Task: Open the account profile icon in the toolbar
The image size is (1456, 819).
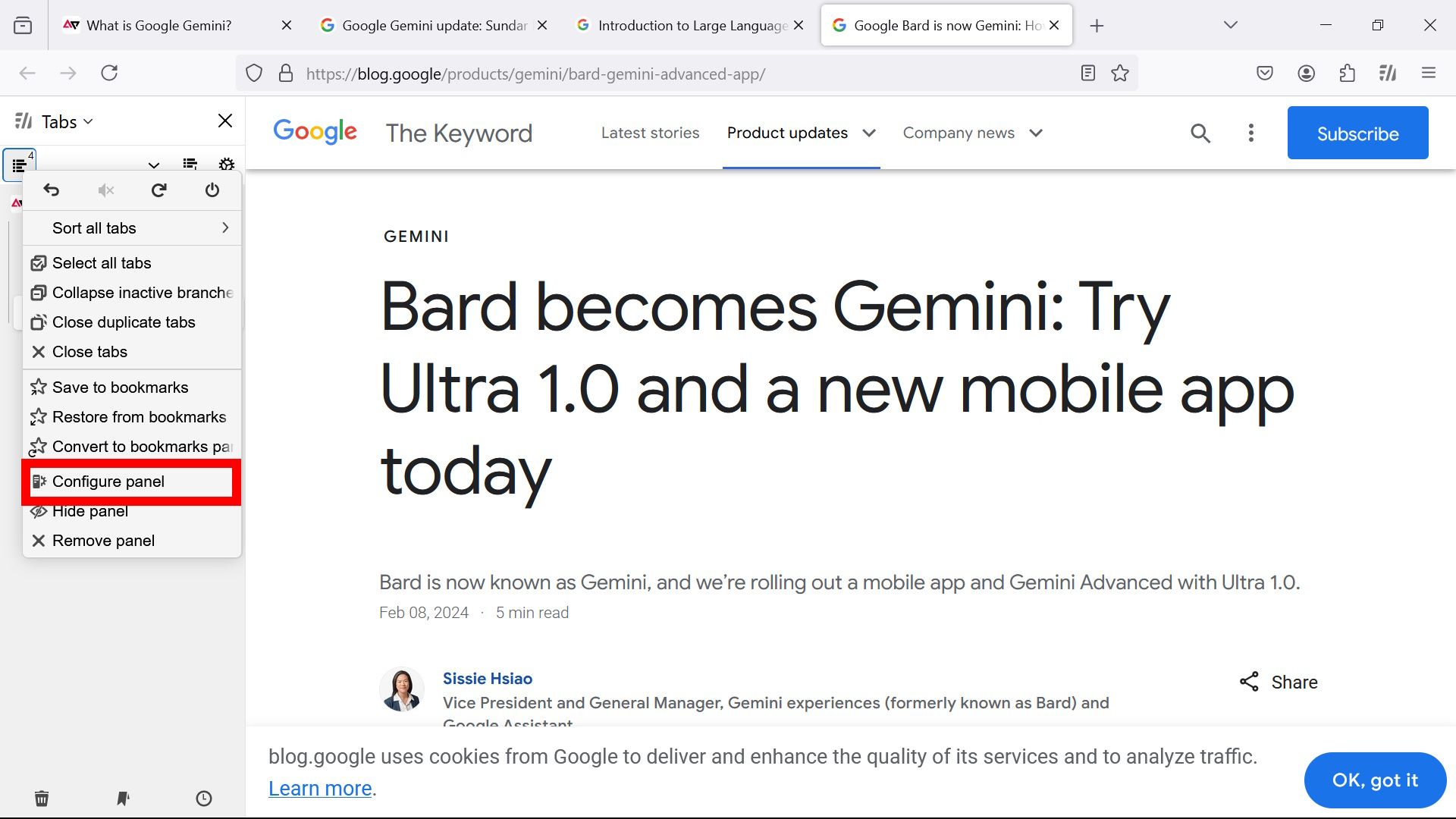Action: [x=1306, y=73]
